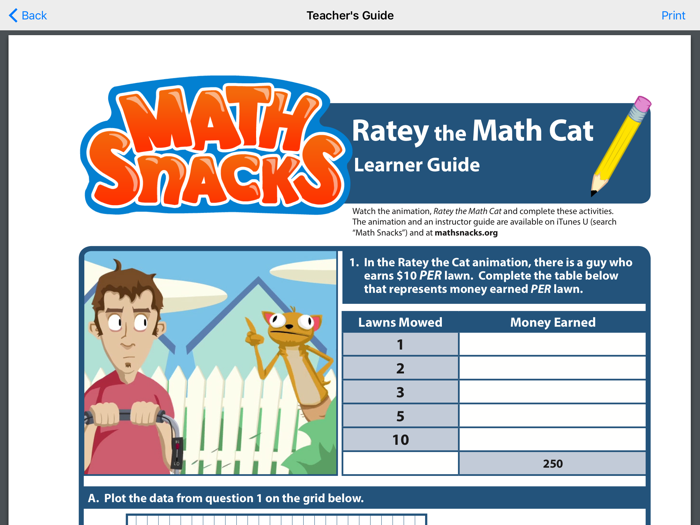Click empty Money Earned cell for 1 lawn
The image size is (700, 525).
tap(553, 344)
